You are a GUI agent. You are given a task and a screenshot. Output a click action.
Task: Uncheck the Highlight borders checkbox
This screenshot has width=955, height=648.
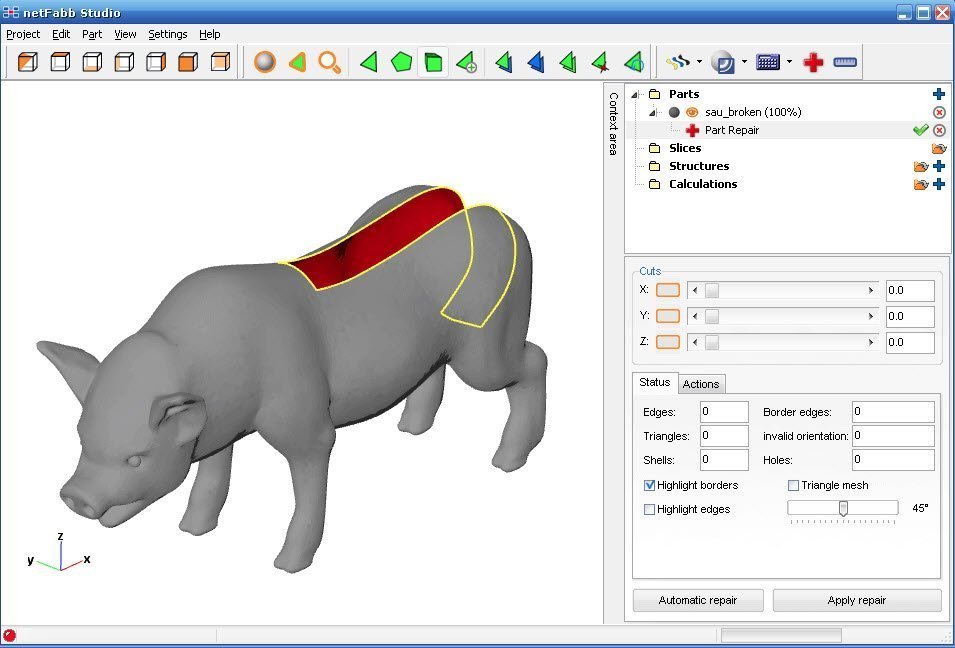click(x=650, y=485)
